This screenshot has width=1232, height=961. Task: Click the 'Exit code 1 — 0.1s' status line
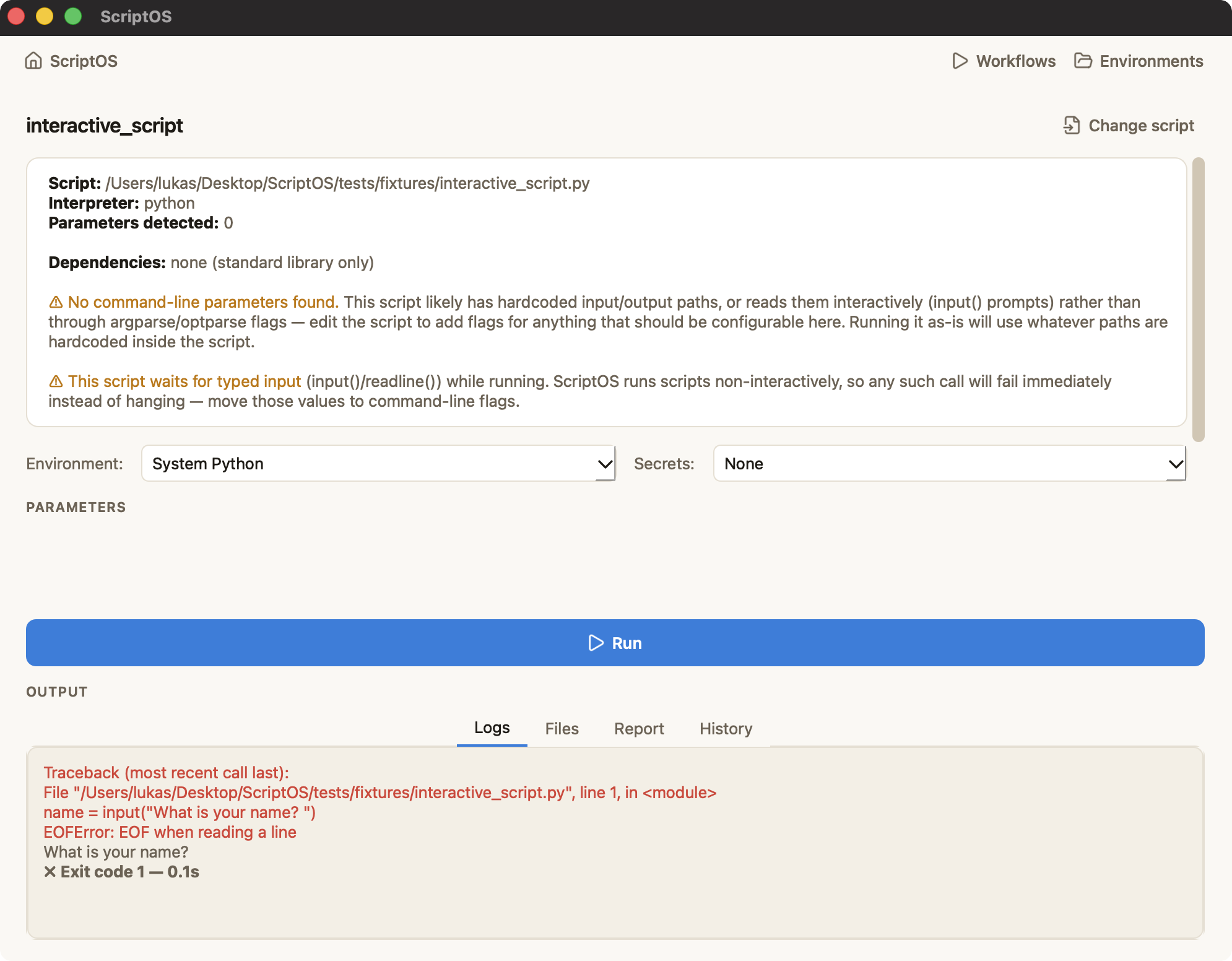[x=121, y=872]
